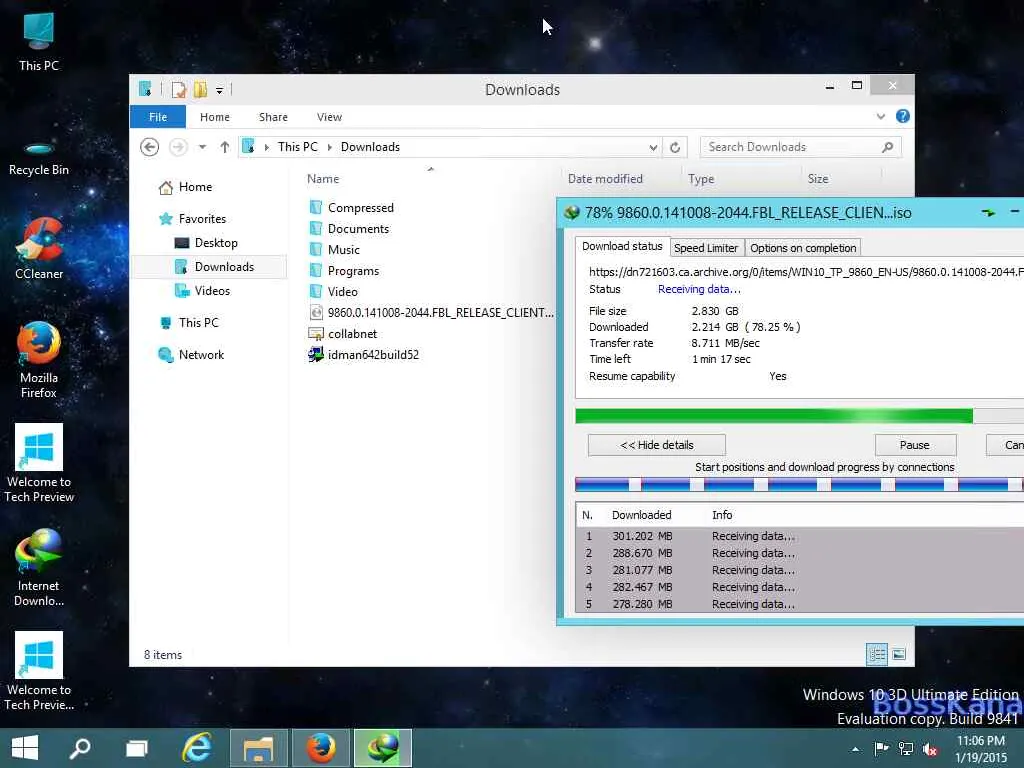Switch to Options on completion tab
Screen dimensions: 1024x768
(x=803, y=248)
